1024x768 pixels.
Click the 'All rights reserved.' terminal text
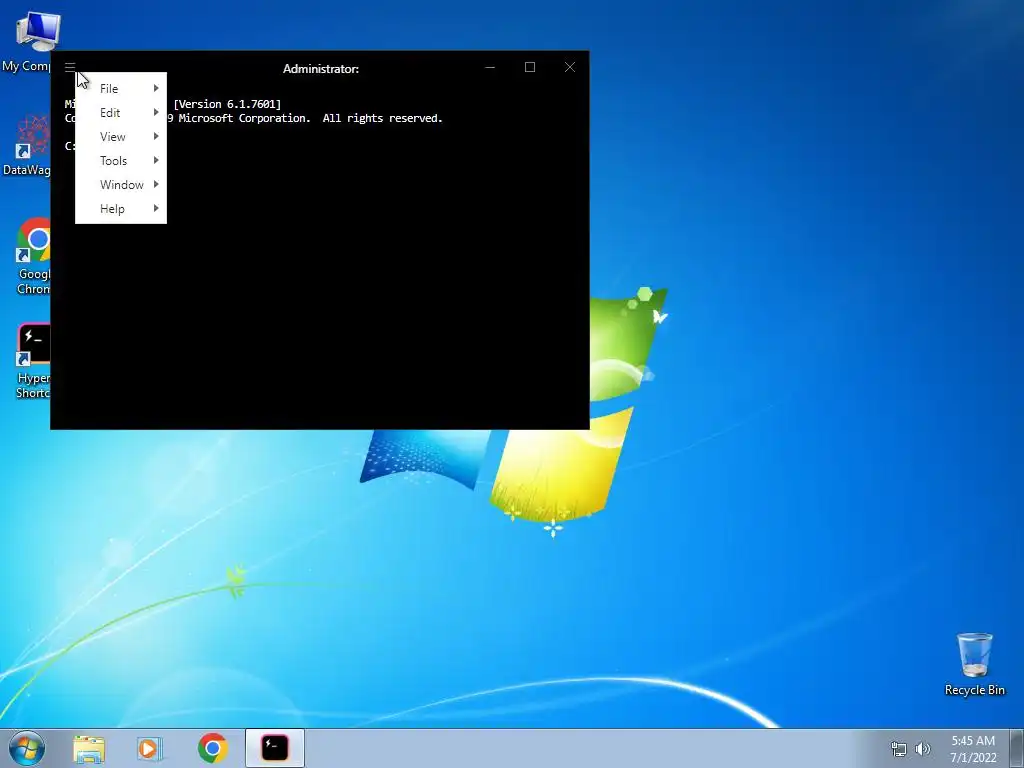click(x=383, y=118)
